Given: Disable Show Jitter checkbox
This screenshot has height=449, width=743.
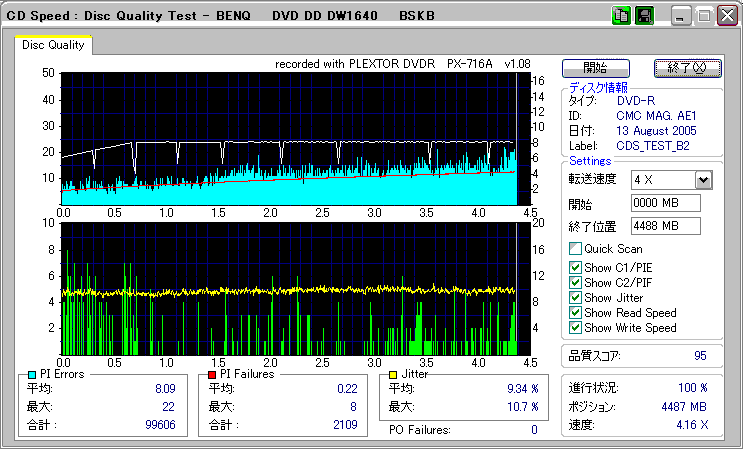Looking at the screenshot, I should [x=575, y=298].
